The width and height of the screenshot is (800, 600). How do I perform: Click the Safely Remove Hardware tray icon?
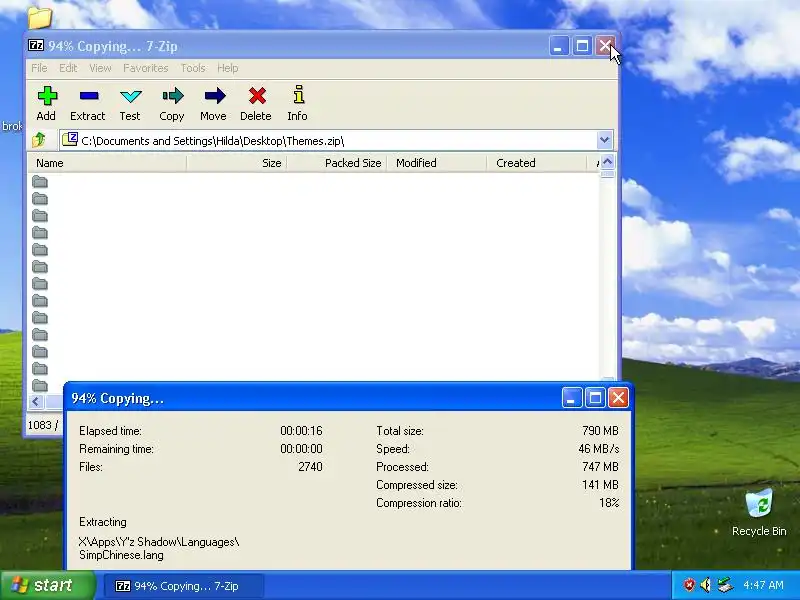pos(724,585)
